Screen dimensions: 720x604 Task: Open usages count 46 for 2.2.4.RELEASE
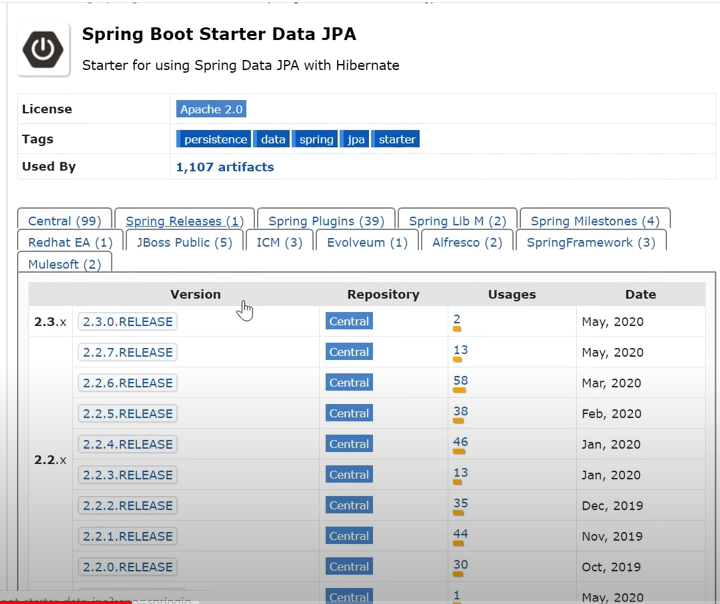(x=461, y=442)
